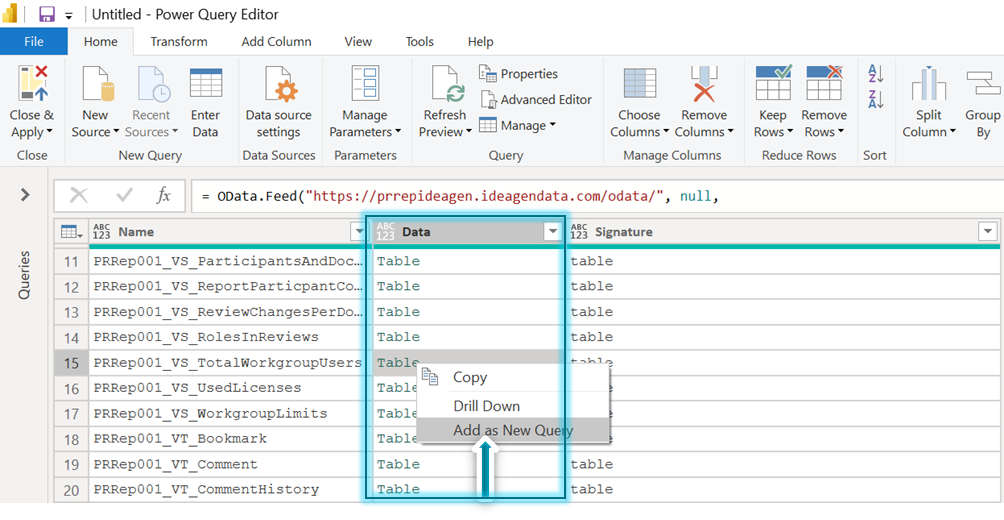Expand the Keep Rows dropdown arrow
The width and height of the screenshot is (1004, 520).
(789, 132)
